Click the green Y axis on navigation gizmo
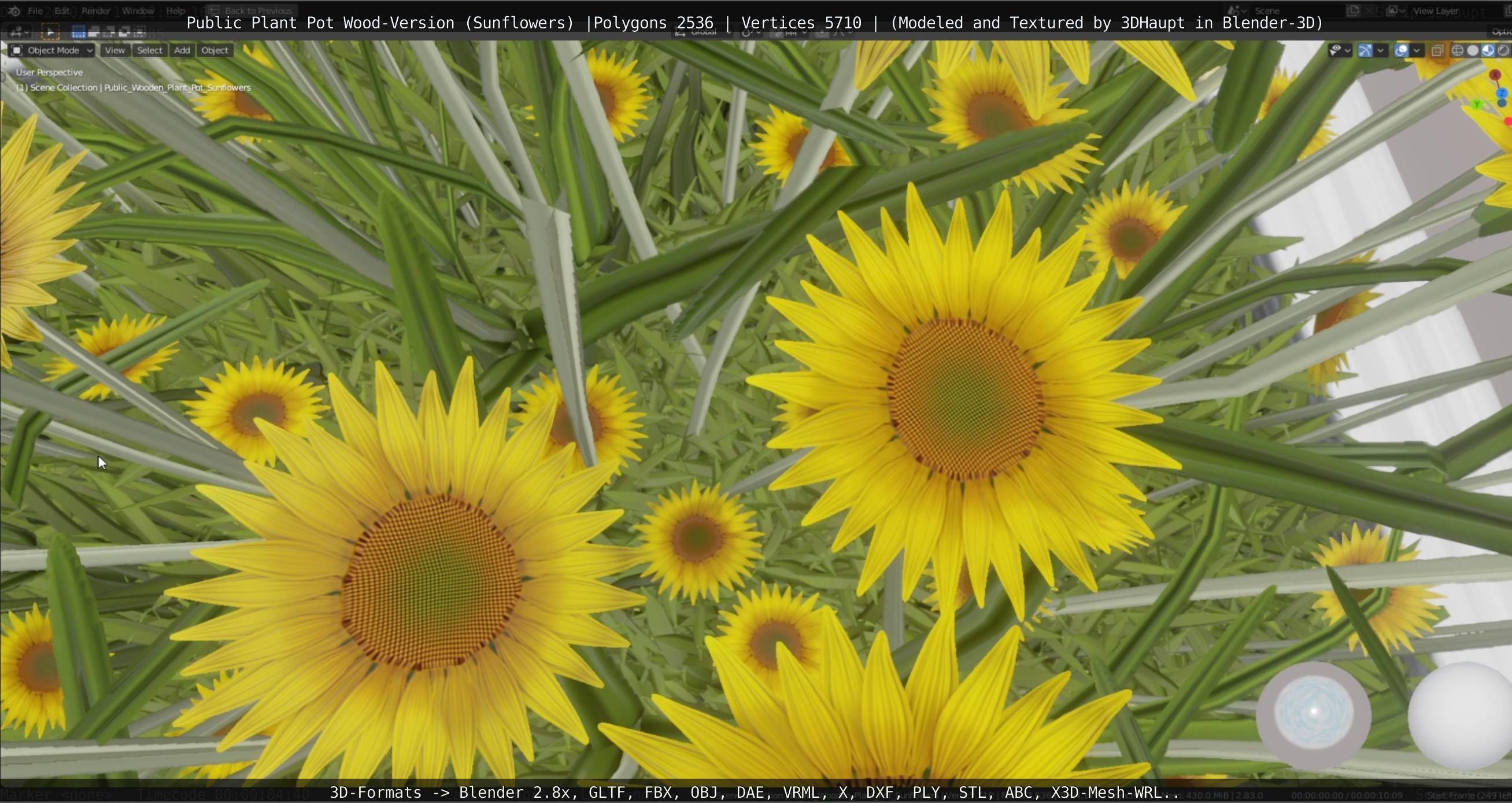This screenshot has width=1512, height=803. (1477, 104)
